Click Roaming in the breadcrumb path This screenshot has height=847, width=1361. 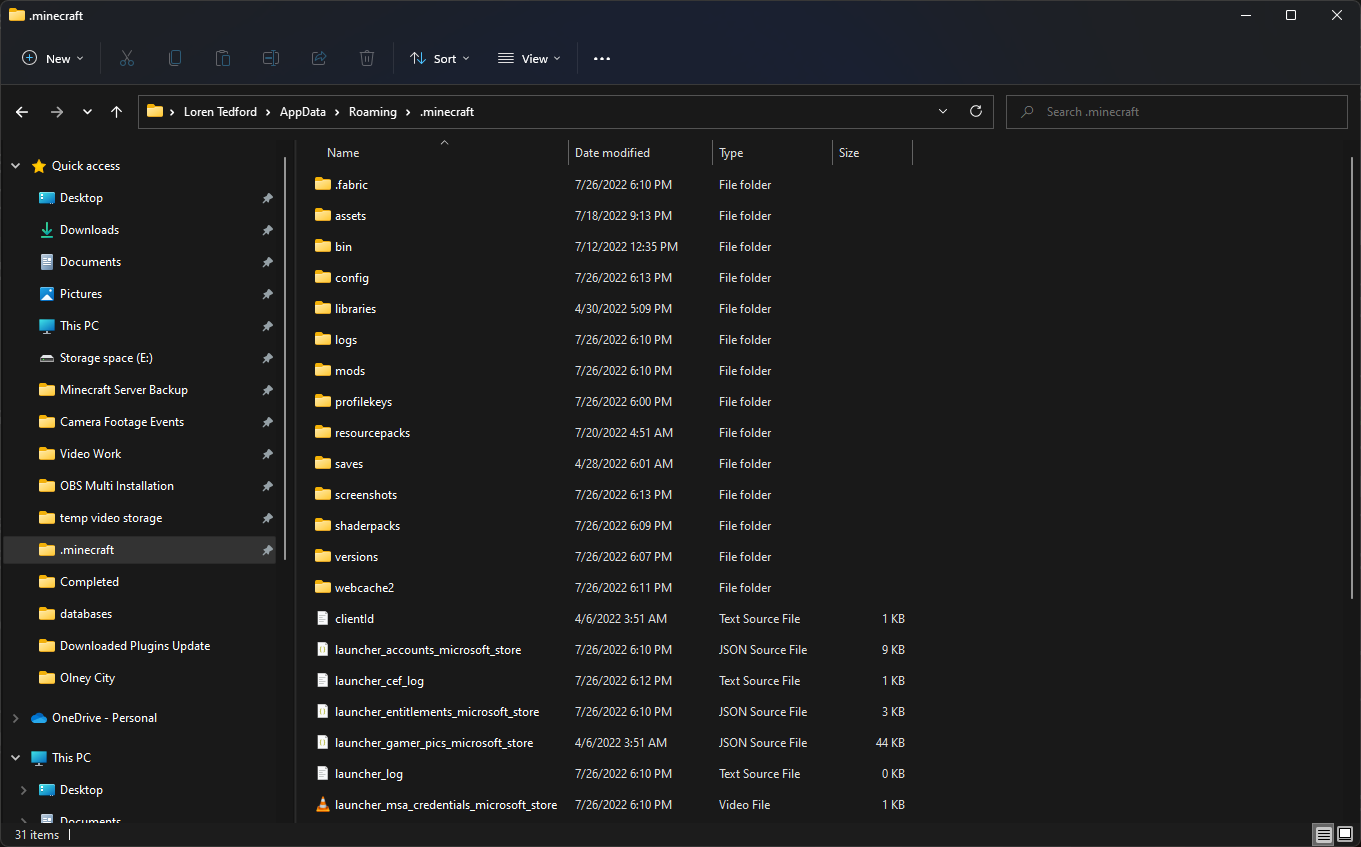point(373,112)
